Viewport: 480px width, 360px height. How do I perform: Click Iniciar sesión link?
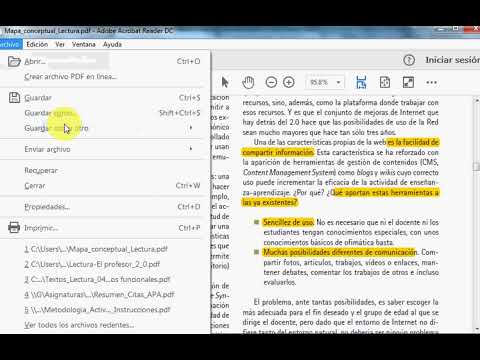[x=452, y=60]
